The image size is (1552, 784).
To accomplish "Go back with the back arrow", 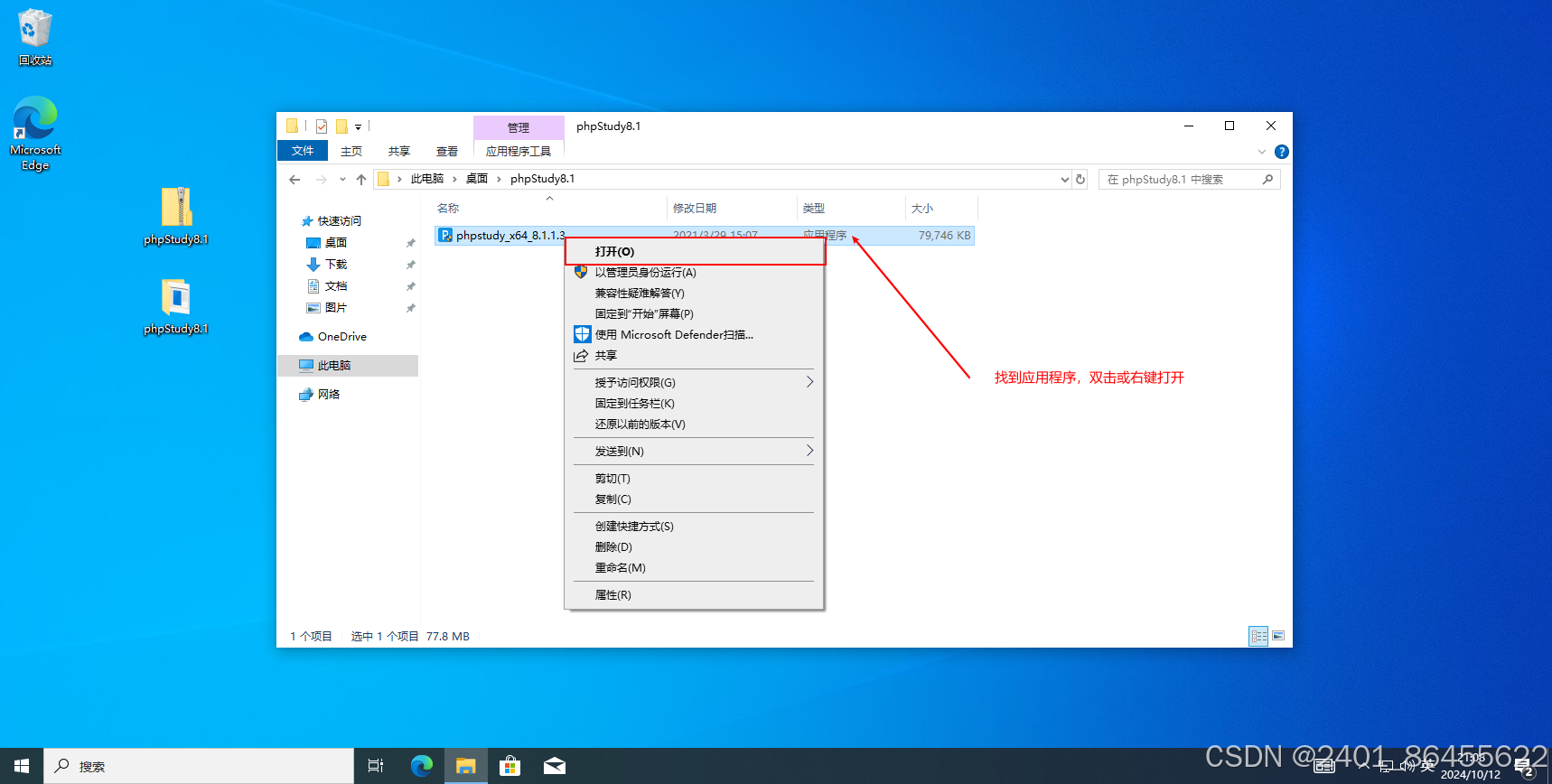I will (295, 180).
